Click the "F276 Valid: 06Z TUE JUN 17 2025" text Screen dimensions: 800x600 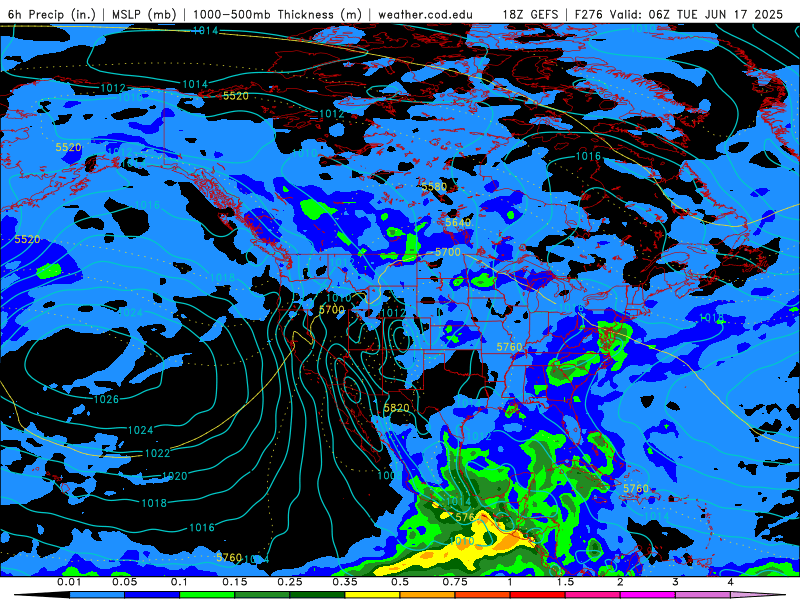coord(679,14)
